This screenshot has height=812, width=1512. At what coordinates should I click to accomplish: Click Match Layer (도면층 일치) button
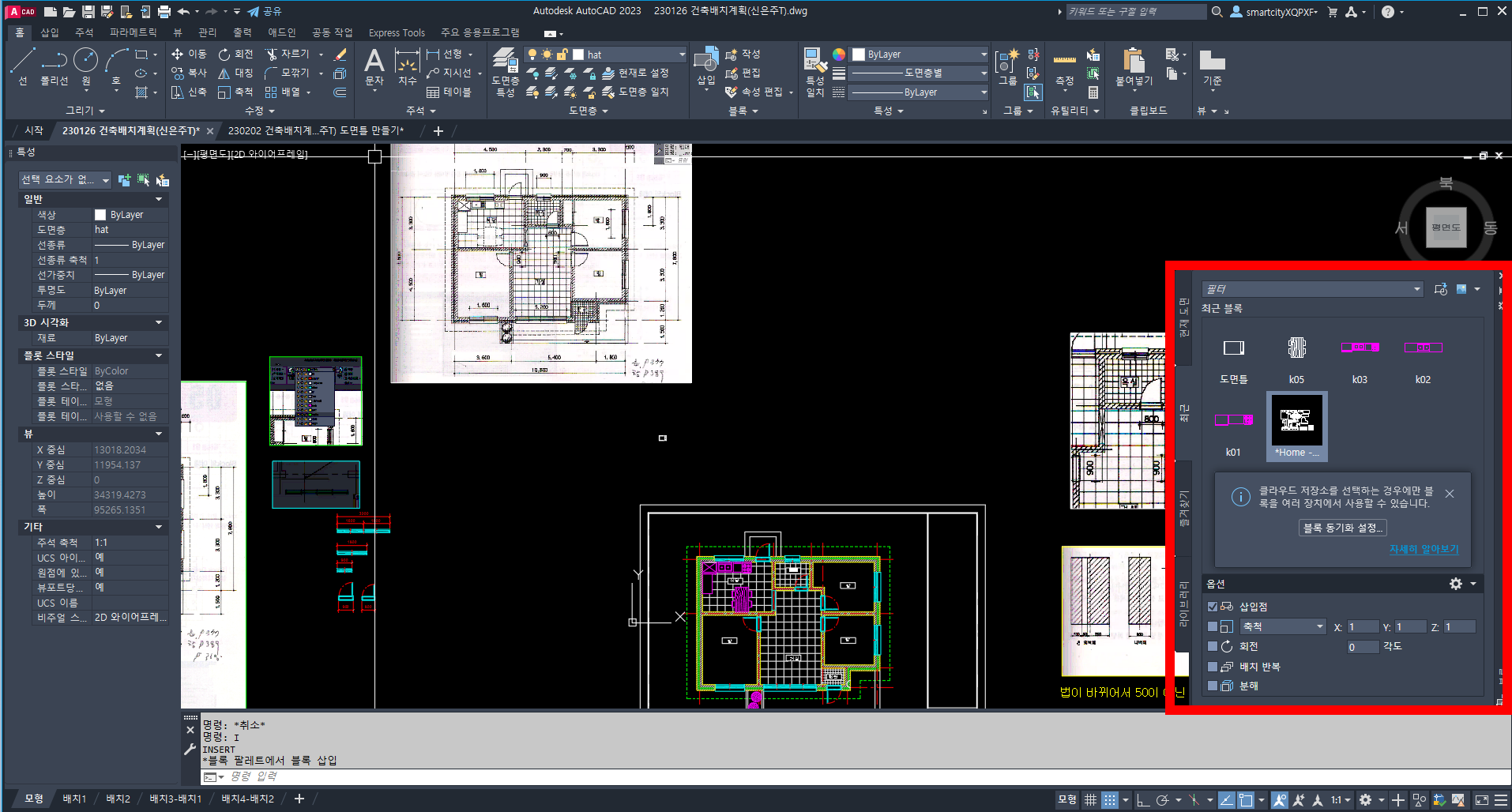pyautogui.click(x=635, y=92)
